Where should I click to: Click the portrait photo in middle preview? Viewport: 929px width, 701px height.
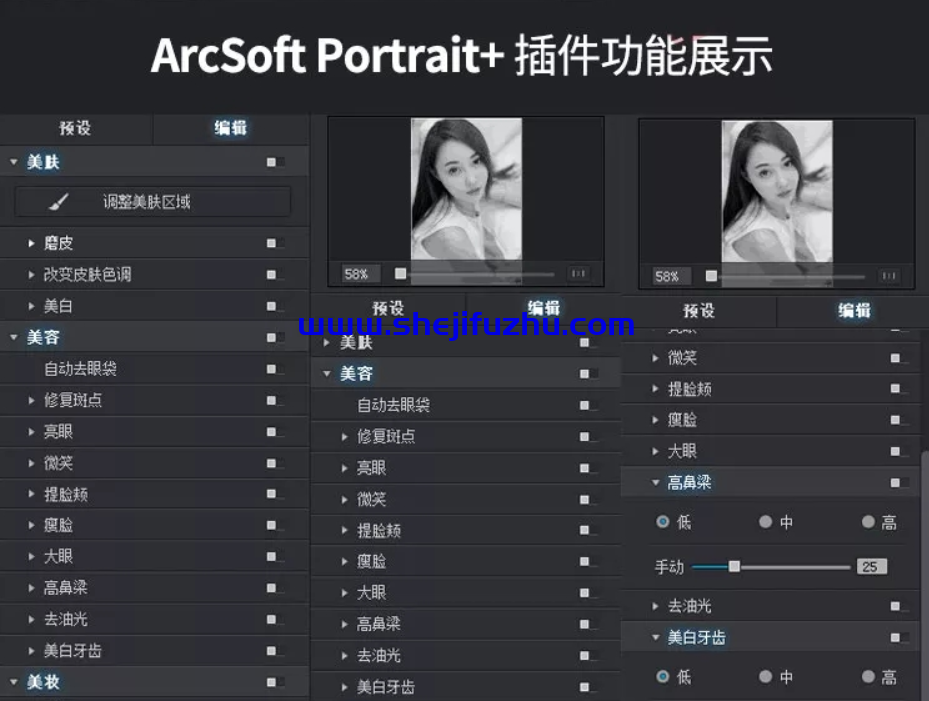pyautogui.click(x=466, y=189)
